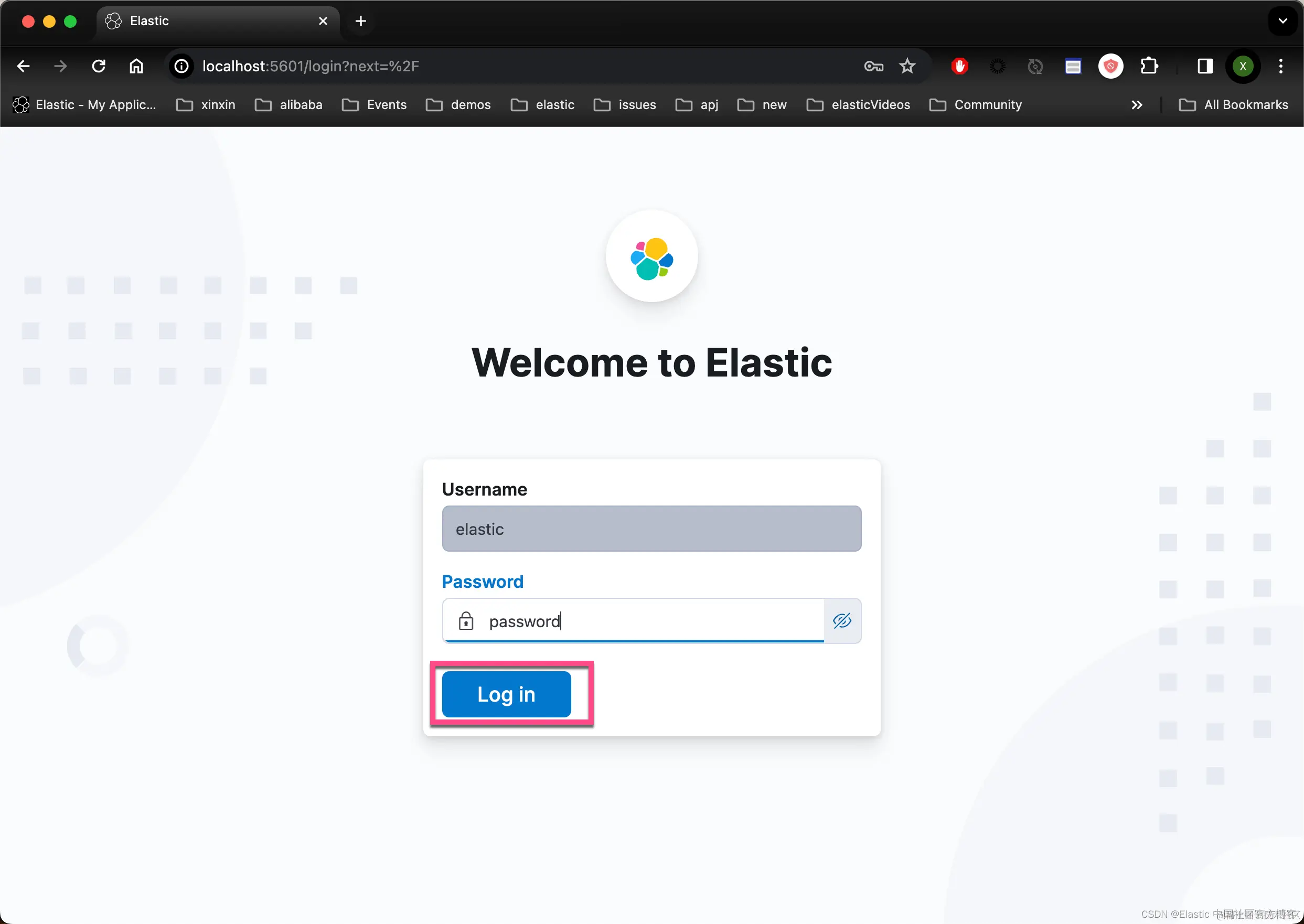The height and width of the screenshot is (924, 1304).
Task: Expand the tab search dropdown arrow
Action: (x=1282, y=21)
